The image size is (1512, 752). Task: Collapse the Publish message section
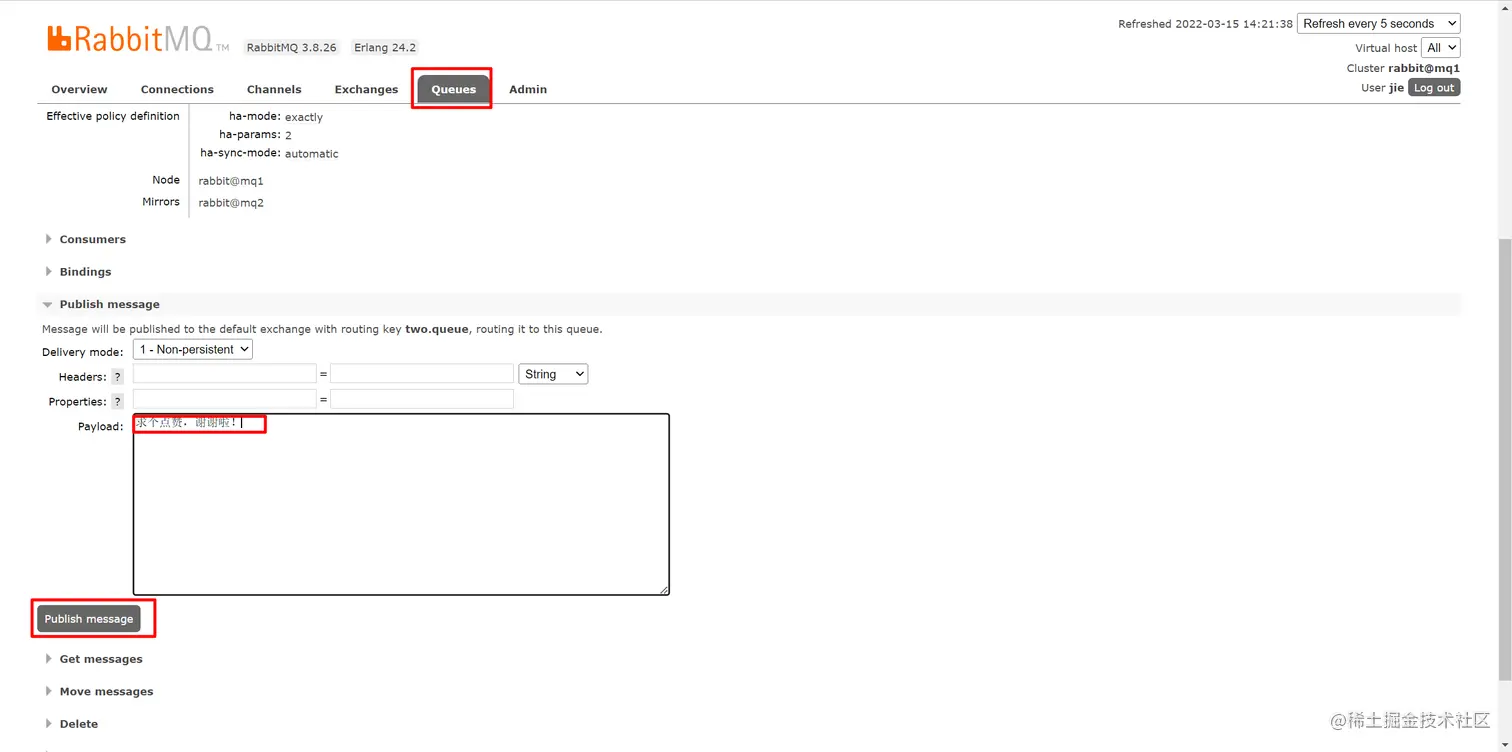(109, 304)
